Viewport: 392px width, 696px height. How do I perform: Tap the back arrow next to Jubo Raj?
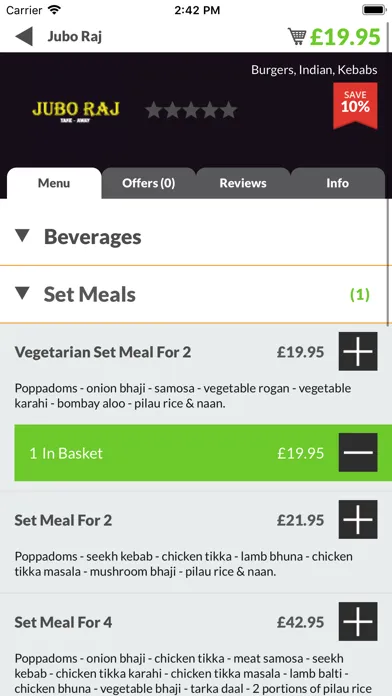[24, 36]
